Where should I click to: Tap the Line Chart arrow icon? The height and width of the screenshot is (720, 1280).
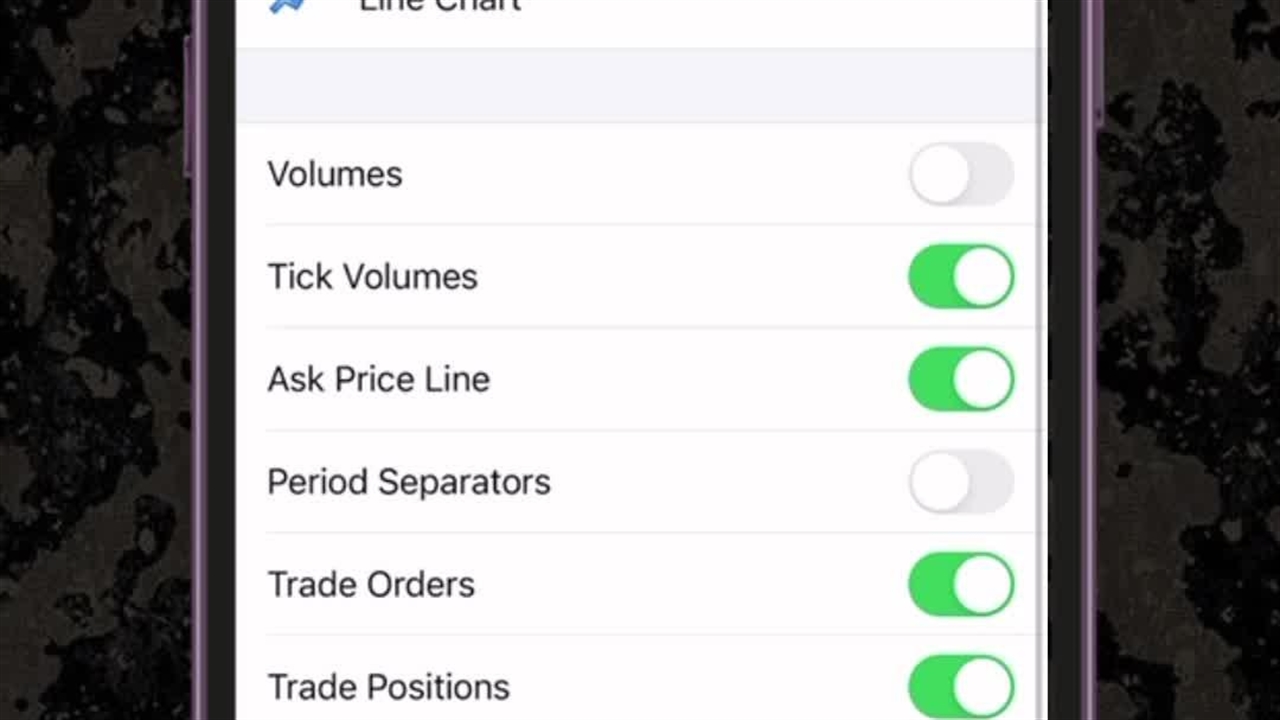coord(288,6)
